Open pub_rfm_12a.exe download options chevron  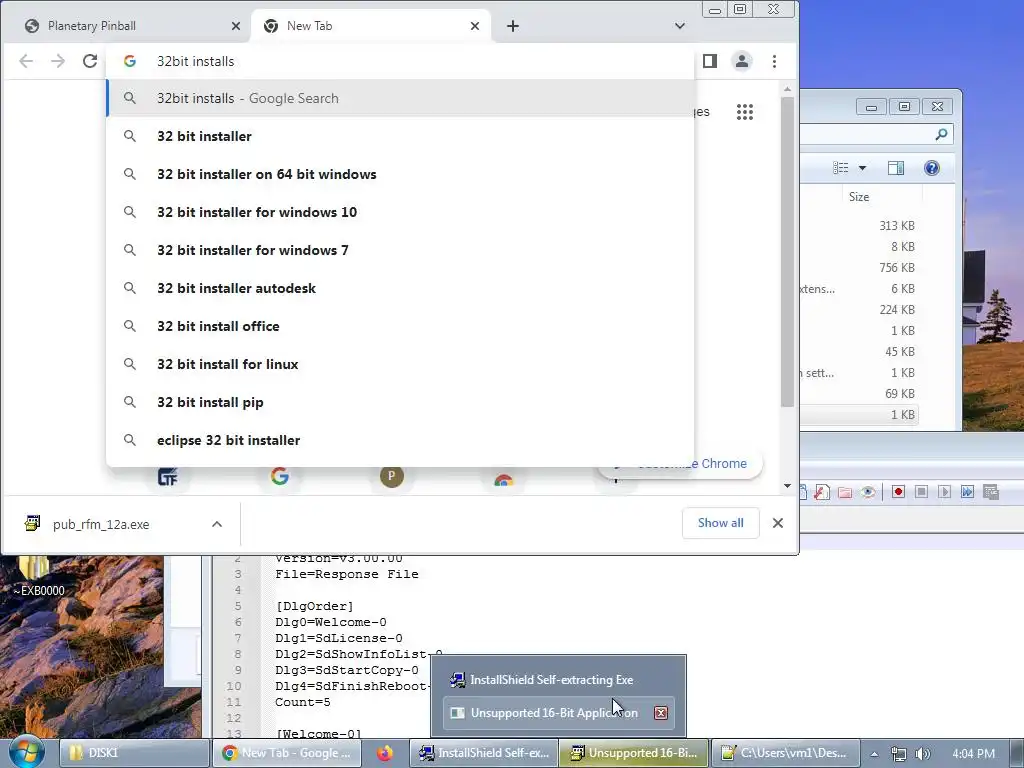pos(217,524)
